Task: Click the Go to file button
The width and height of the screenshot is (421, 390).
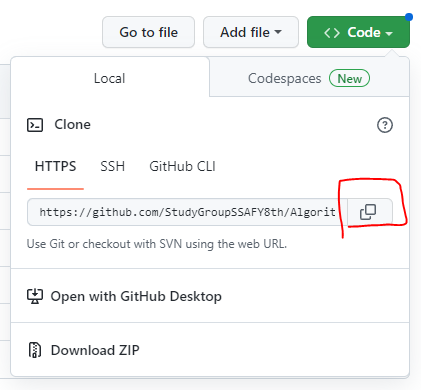Action: click(148, 32)
